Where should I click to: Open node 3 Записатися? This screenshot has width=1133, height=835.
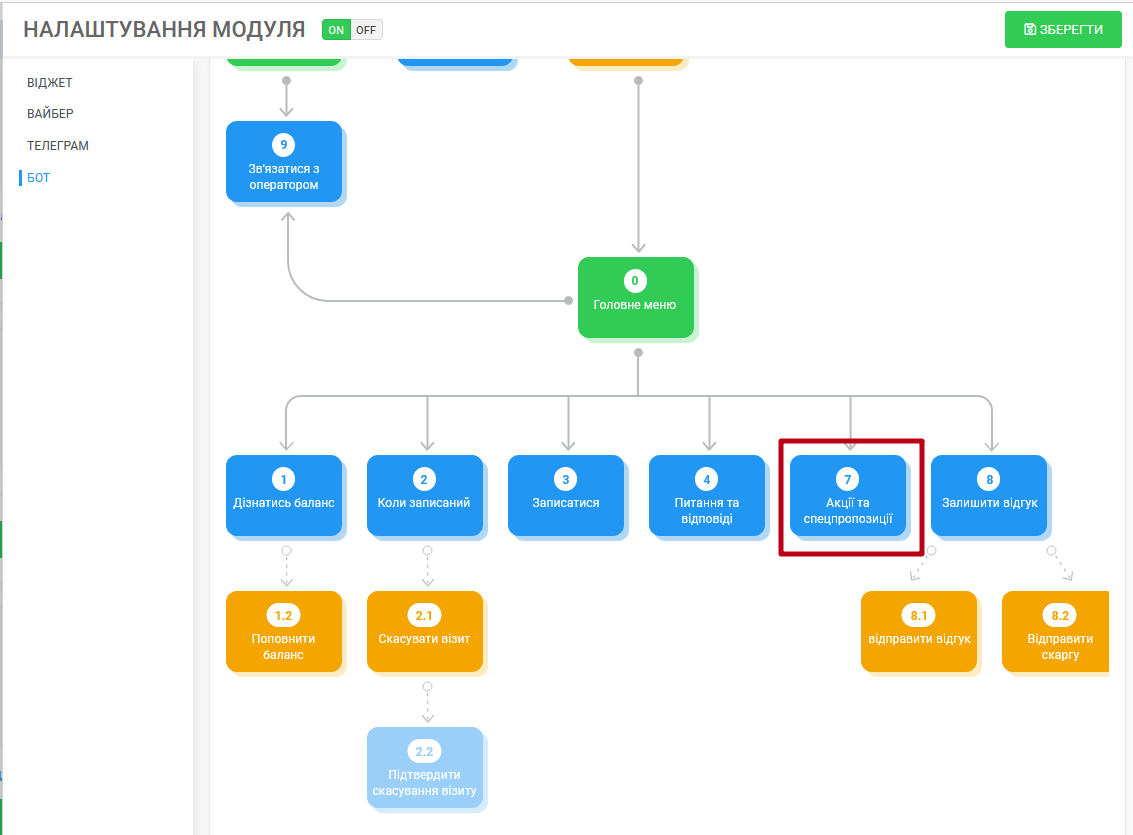pyautogui.click(x=566, y=496)
